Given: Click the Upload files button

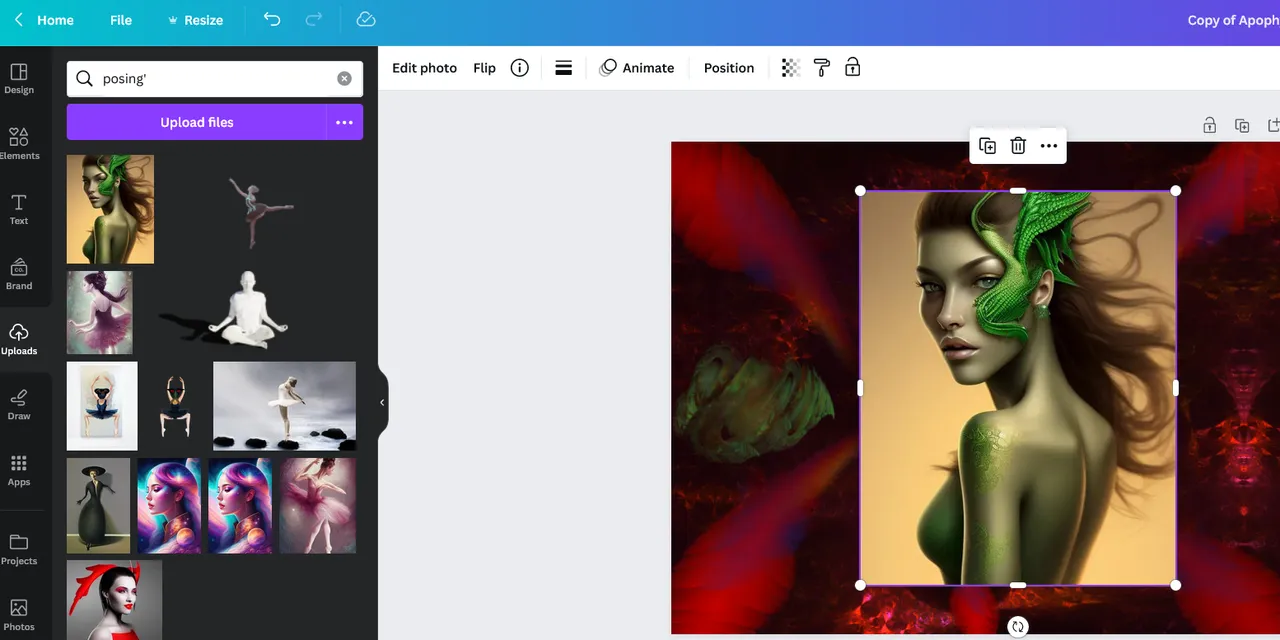Looking at the screenshot, I should 196,122.
